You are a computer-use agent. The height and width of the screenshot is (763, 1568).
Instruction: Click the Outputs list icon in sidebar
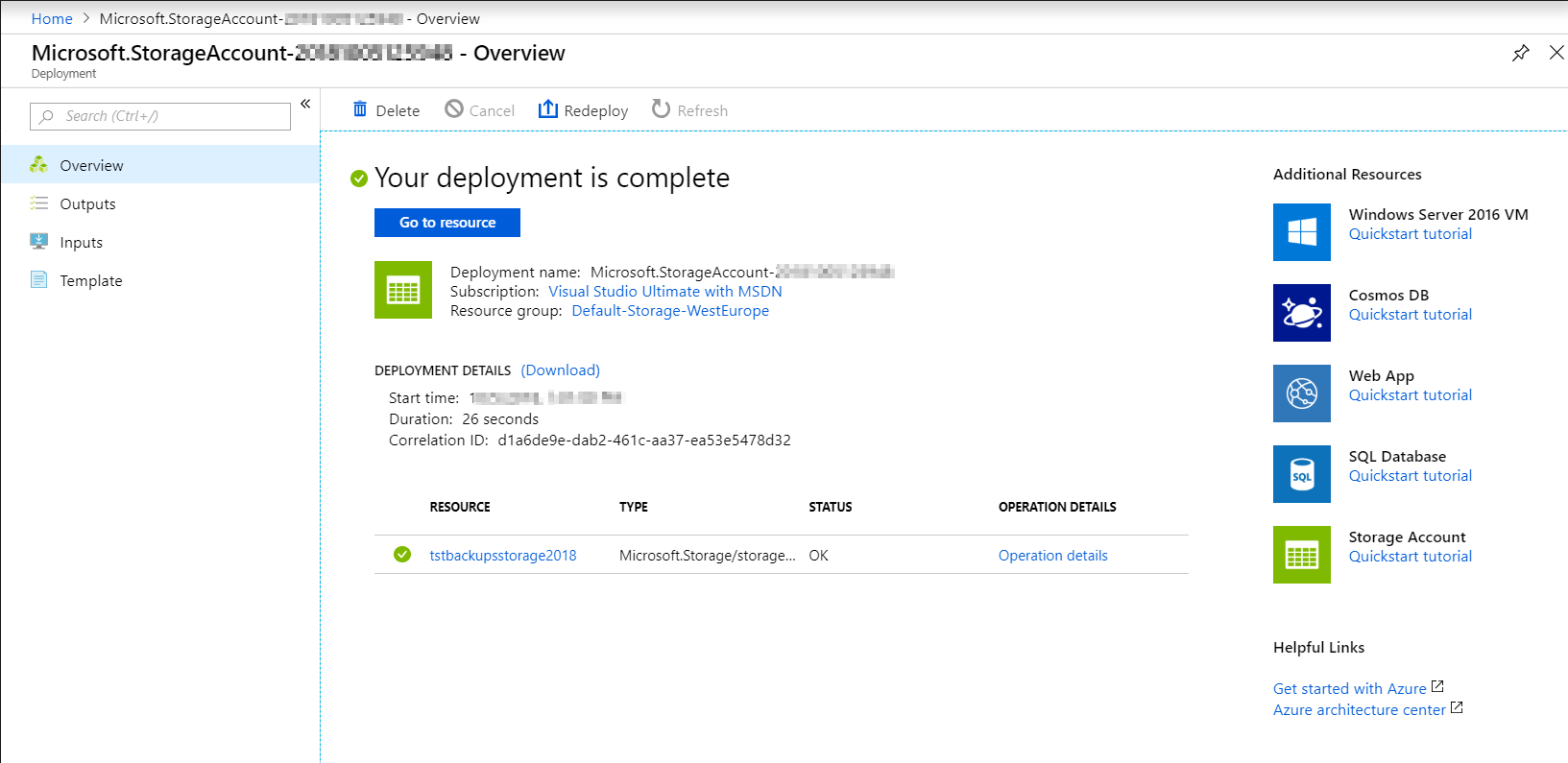pos(38,203)
